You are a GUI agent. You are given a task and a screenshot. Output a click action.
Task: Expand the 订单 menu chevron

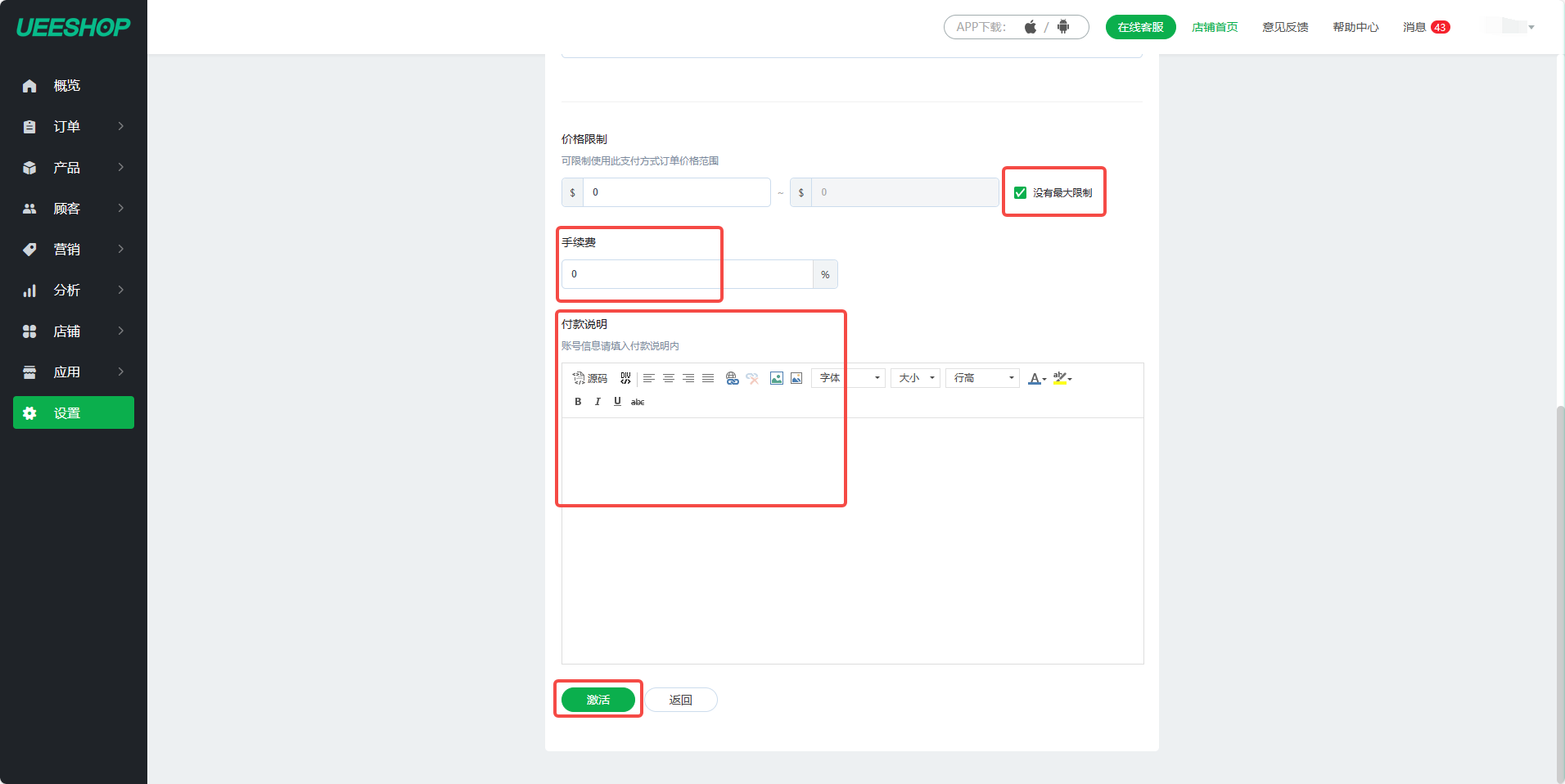[x=121, y=126]
